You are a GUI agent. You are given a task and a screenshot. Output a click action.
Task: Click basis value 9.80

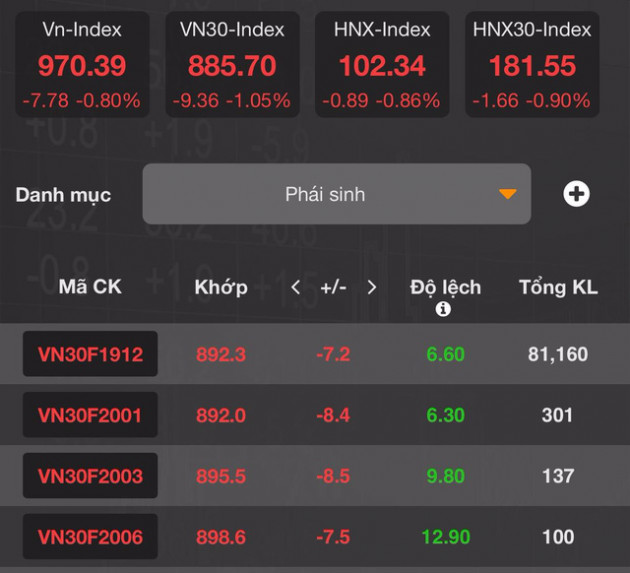(x=446, y=476)
